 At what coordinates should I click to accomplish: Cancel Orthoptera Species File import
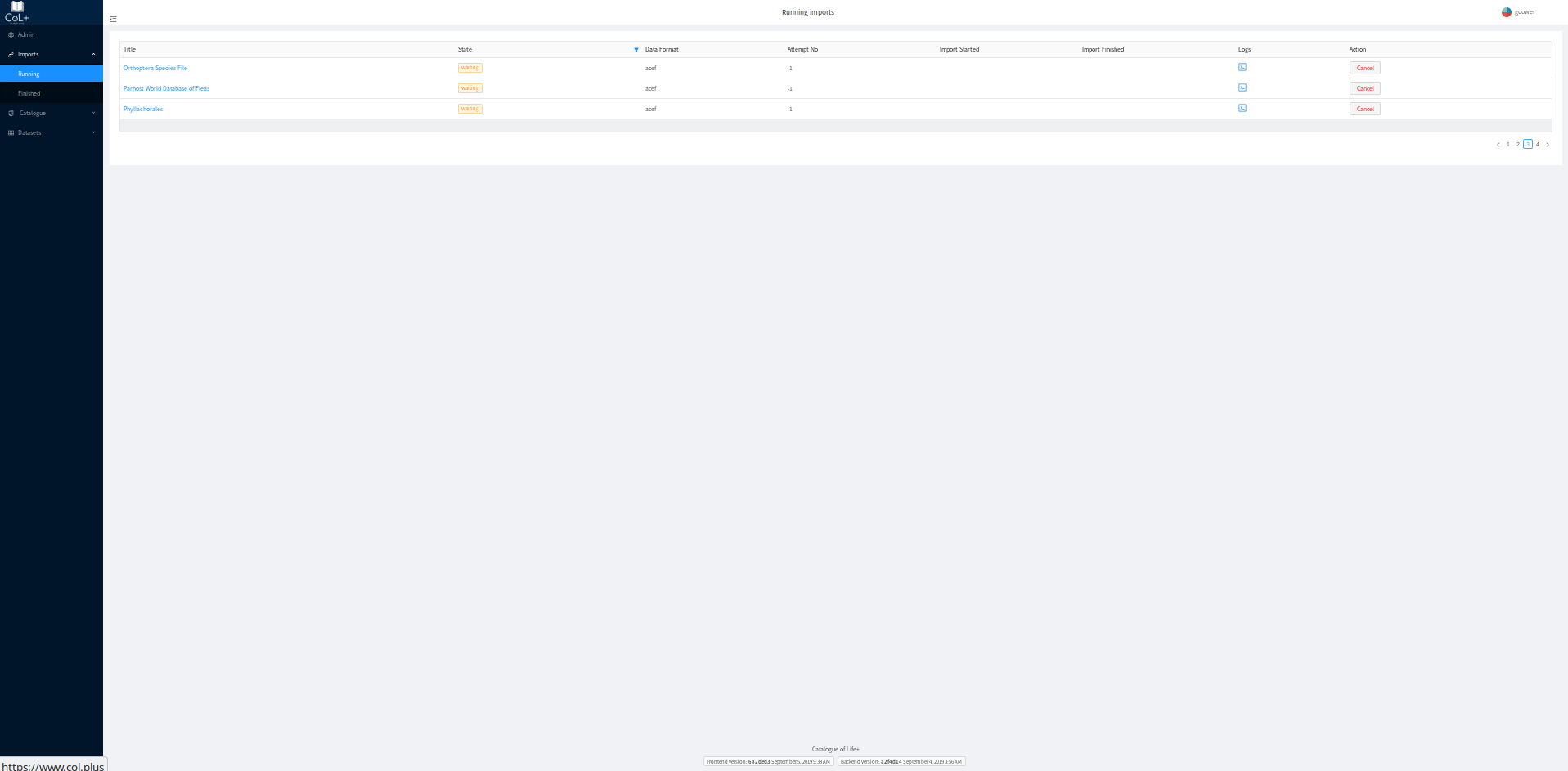(1364, 68)
